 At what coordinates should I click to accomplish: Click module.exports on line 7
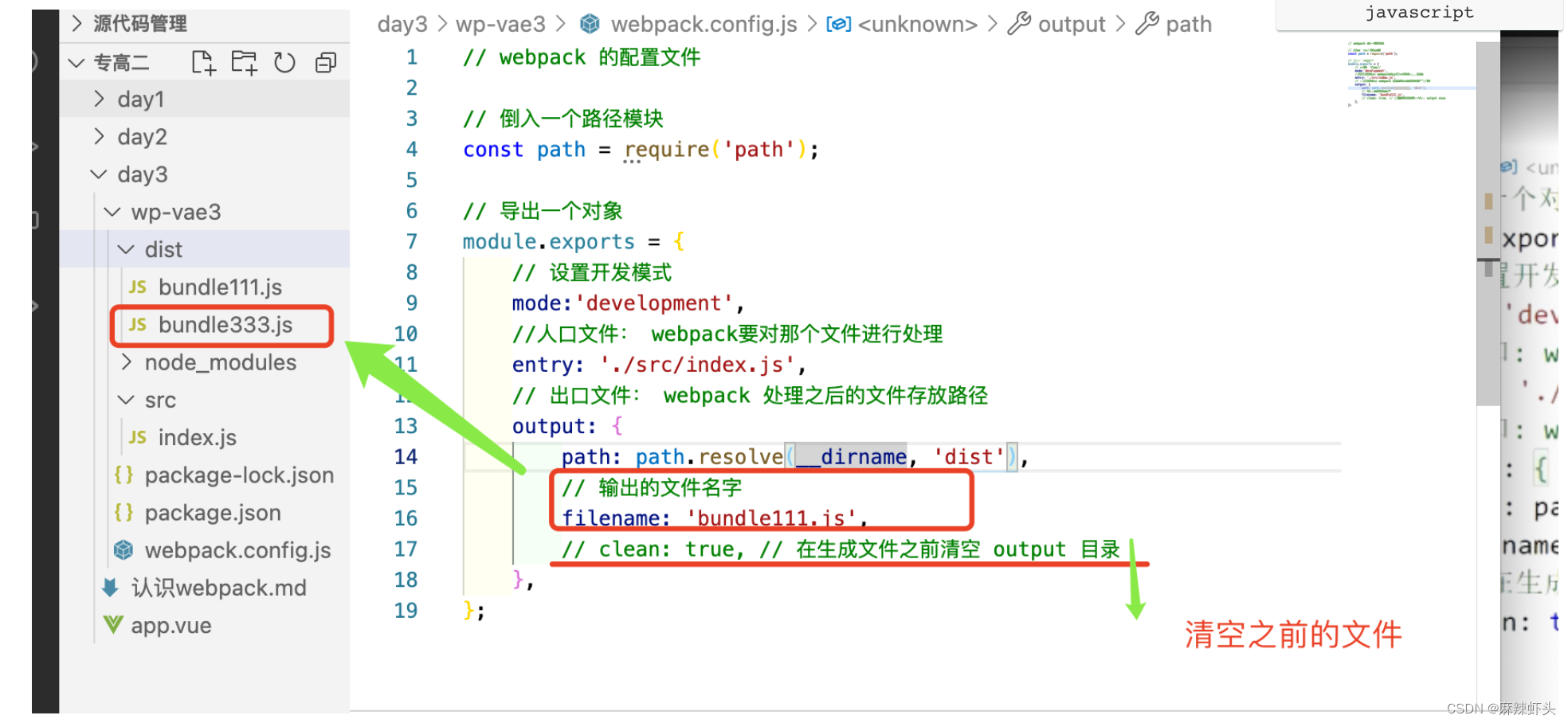[549, 242]
